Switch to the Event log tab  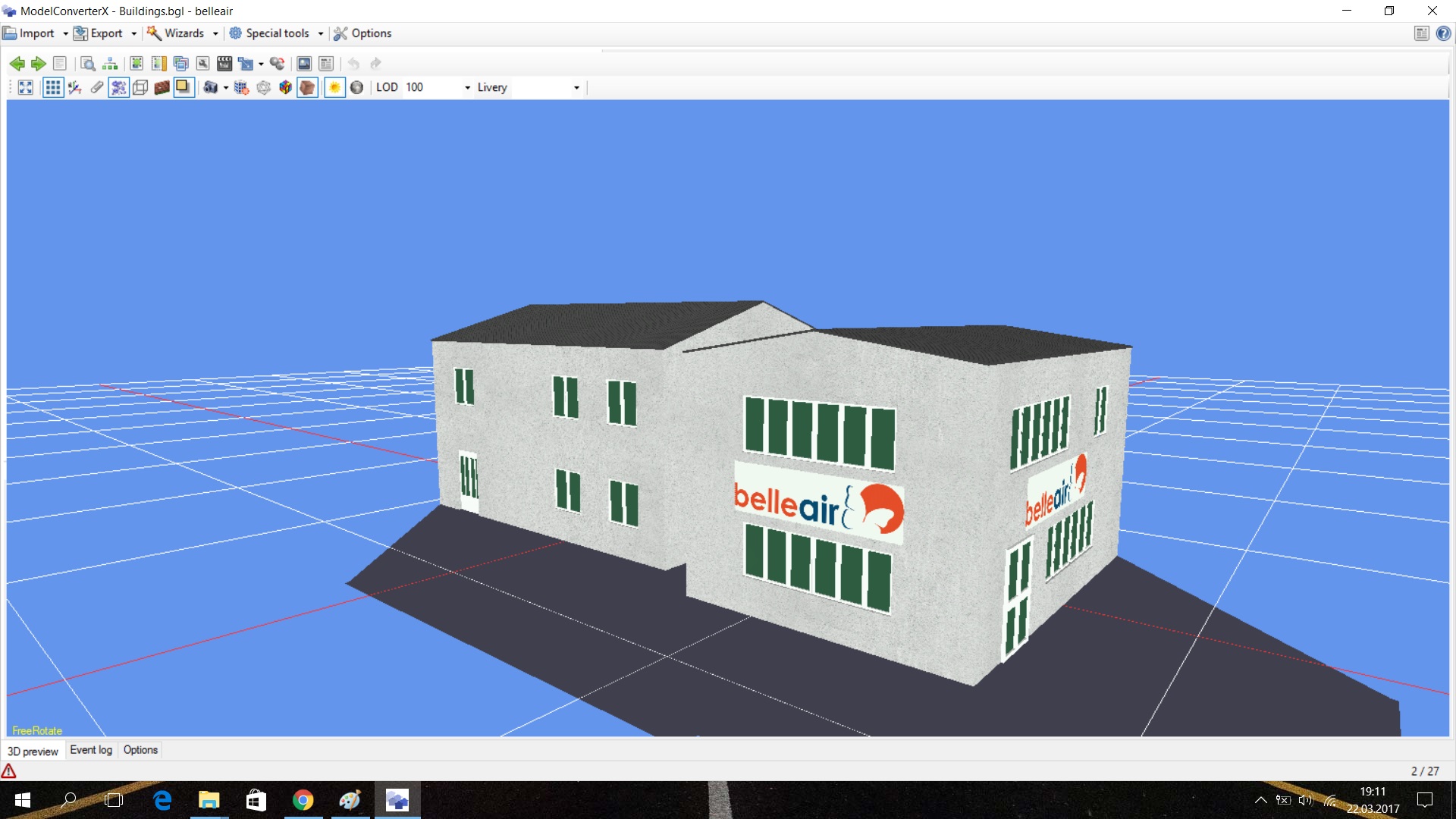click(91, 750)
